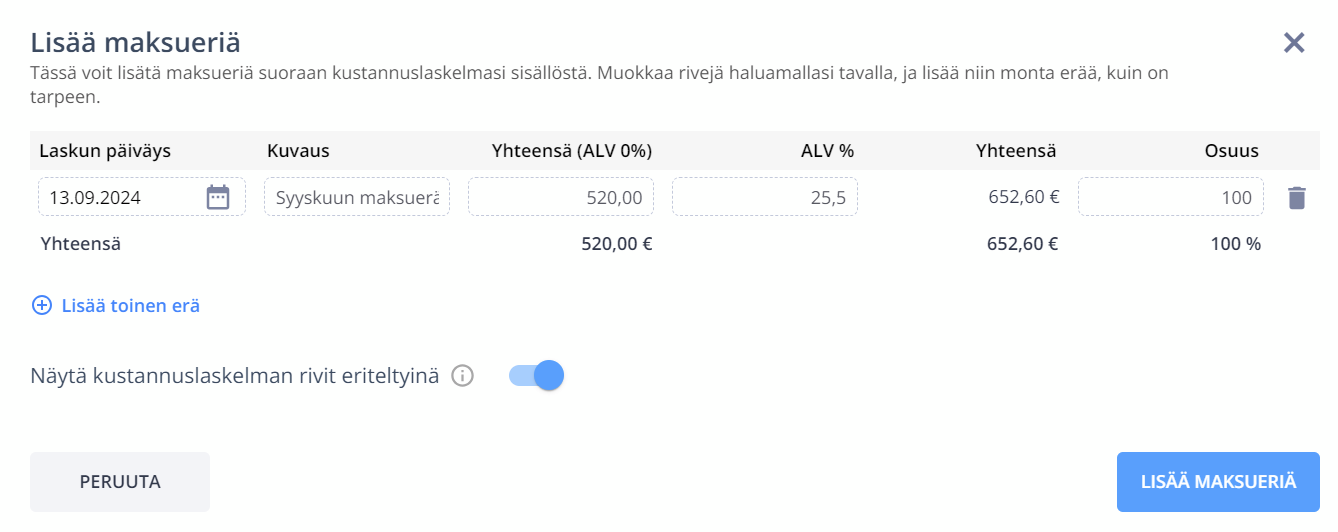The image size is (1338, 532).
Task: Toggle Näytä kustannuslaskelman rivit eriteltyinä switch
Action: [537, 375]
